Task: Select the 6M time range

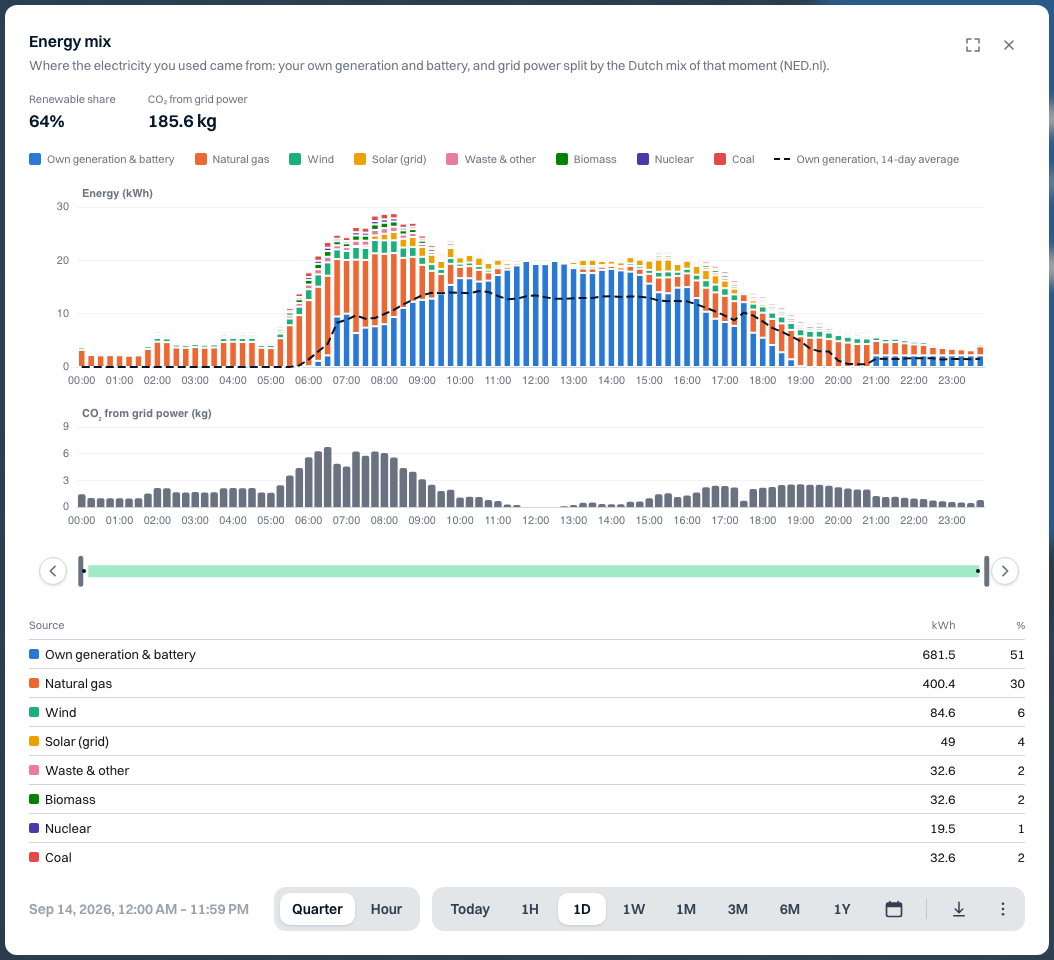Action: click(790, 909)
